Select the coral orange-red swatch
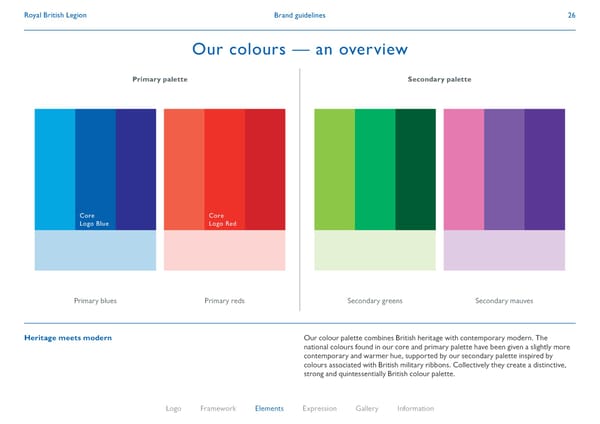The width and height of the screenshot is (600, 424). click(x=183, y=170)
